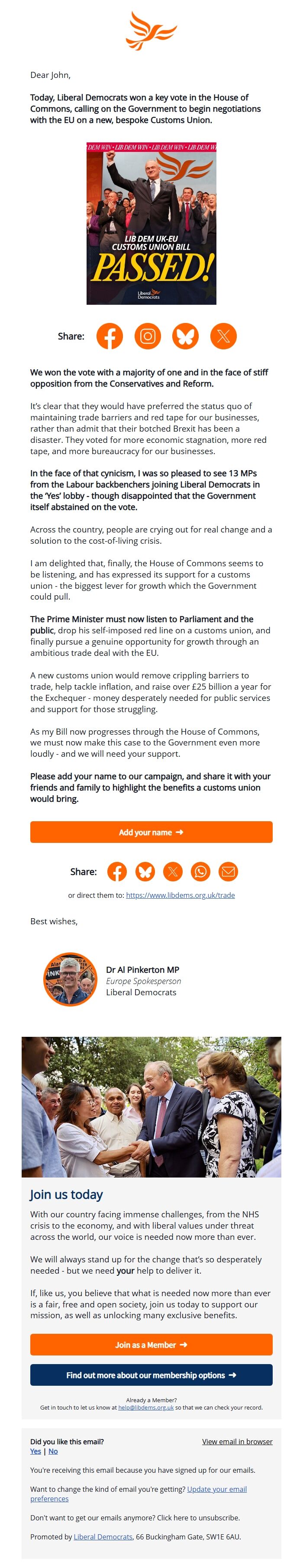The image size is (303, 1568).
Task: Share the petition via WhatsApp icon
Action: (201, 871)
